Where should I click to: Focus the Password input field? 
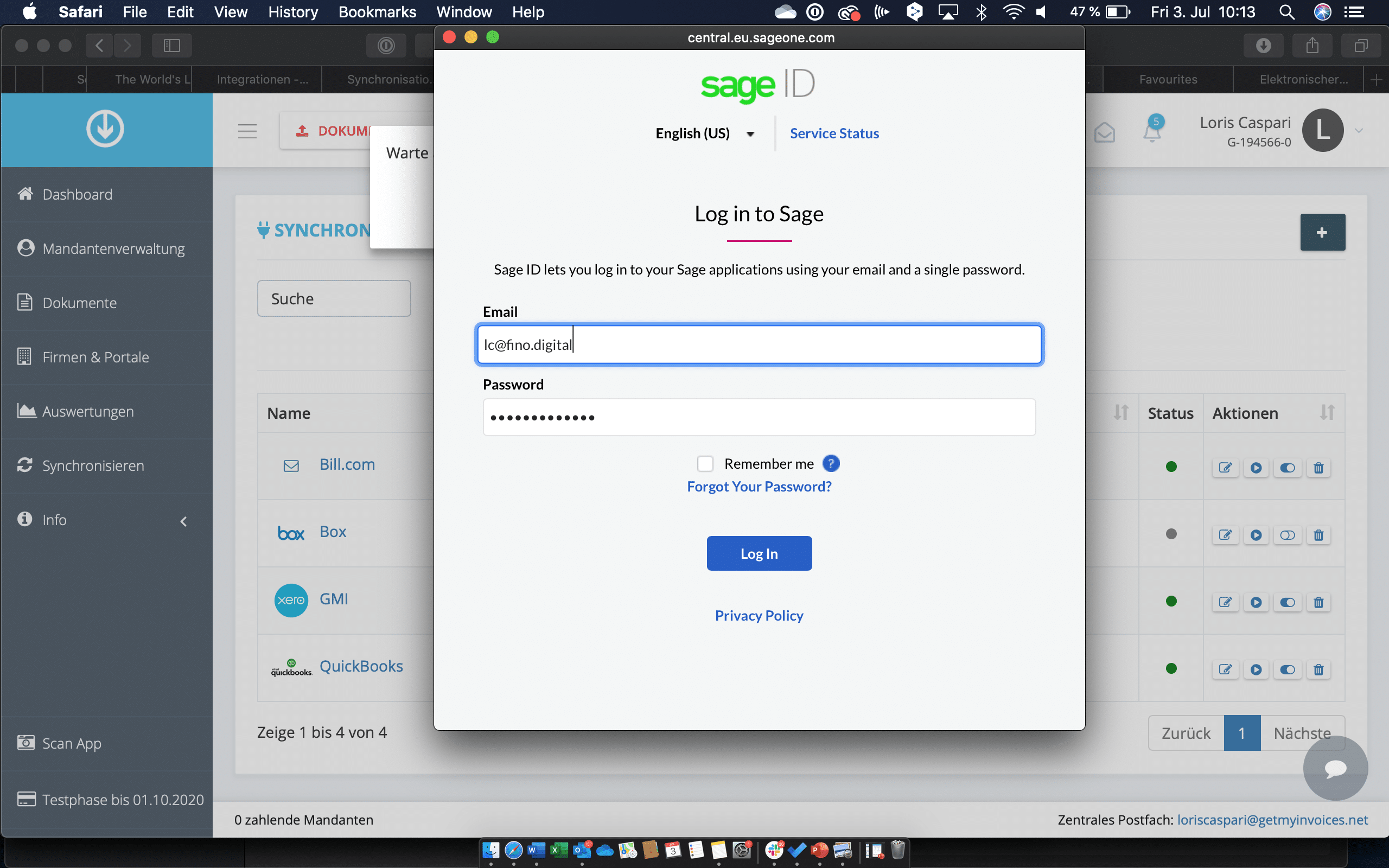pyautogui.click(x=759, y=417)
